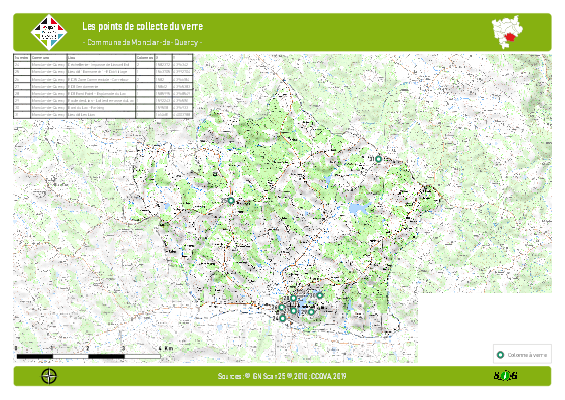Image resolution: width=565 pixels, height=400 pixels.
Task: Click the 'Commune de Monclar-de-Quercy' subtitle
Action: tap(142, 42)
